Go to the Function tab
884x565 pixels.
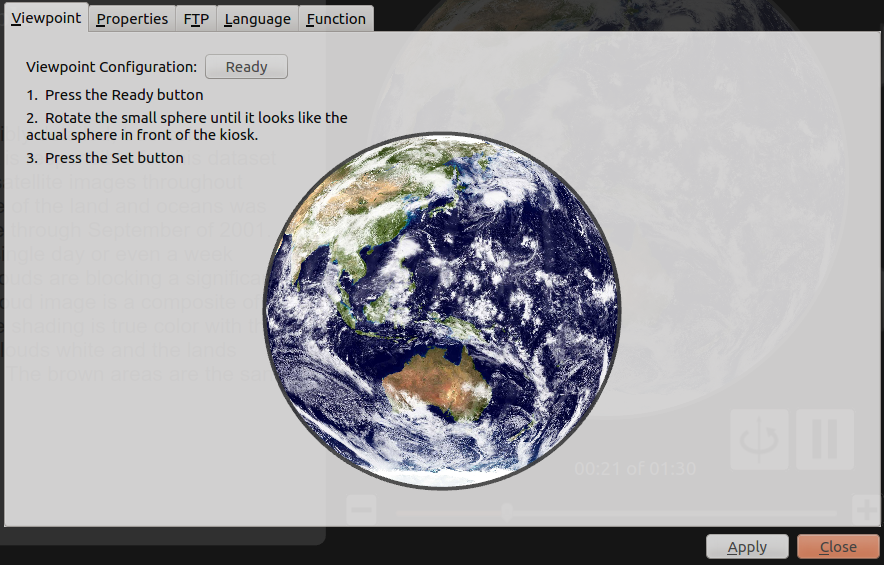[336, 19]
